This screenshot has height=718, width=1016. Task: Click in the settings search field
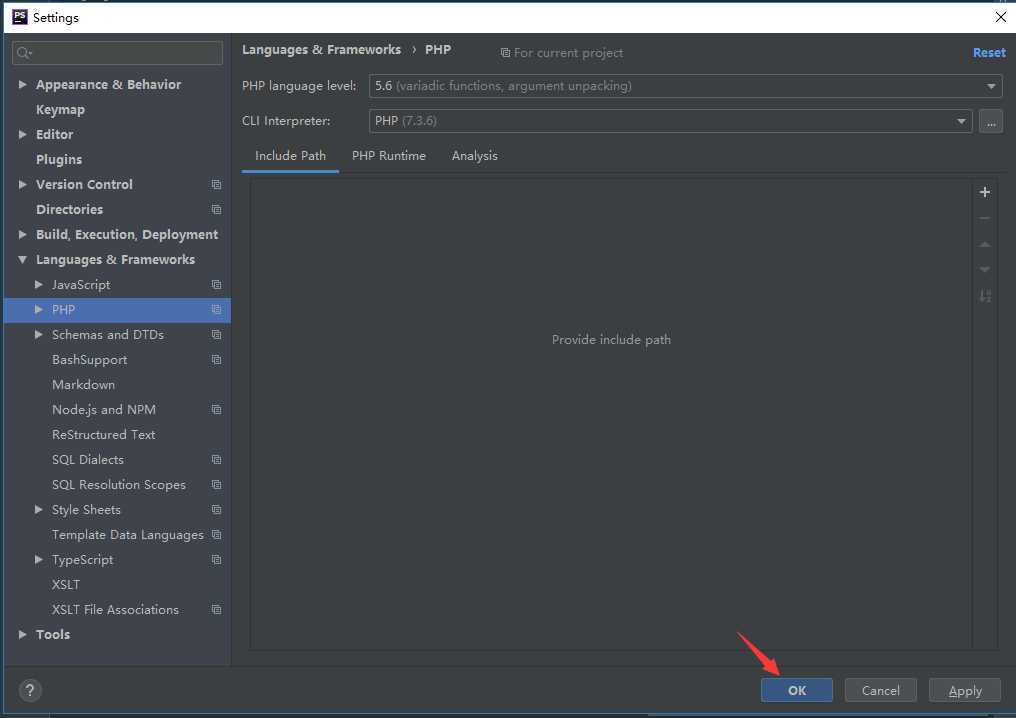click(x=117, y=53)
